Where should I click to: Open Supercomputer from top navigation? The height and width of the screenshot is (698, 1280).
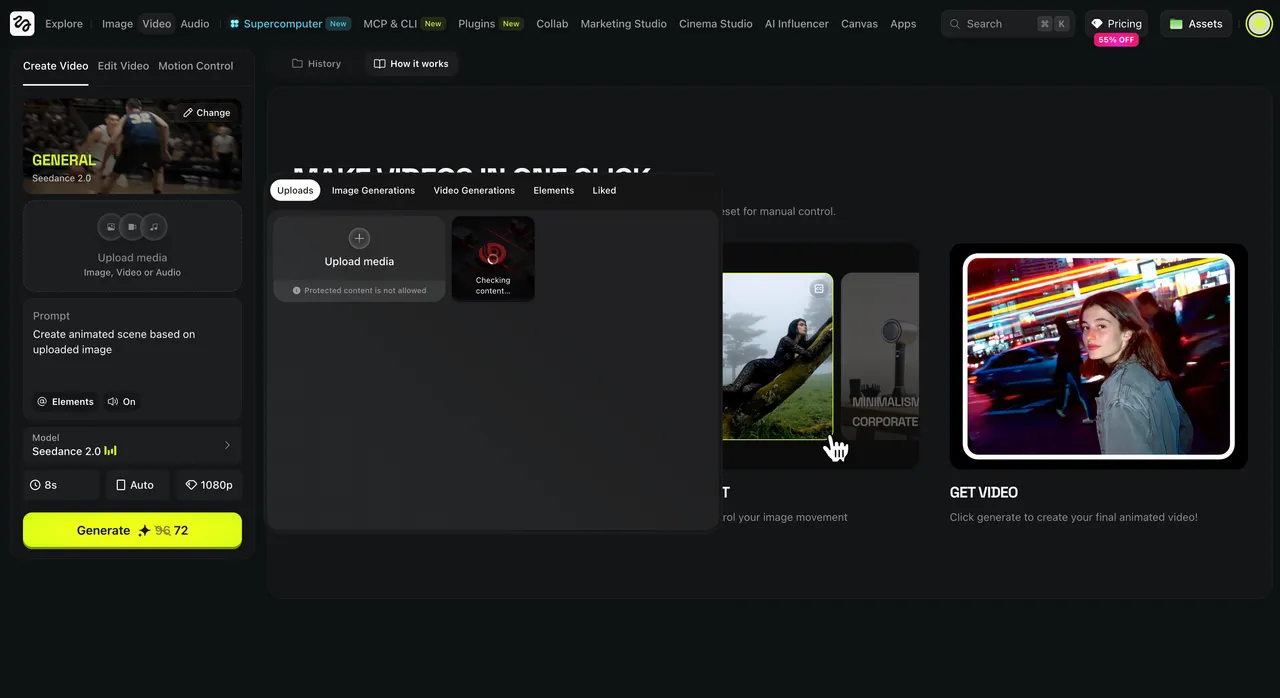[x=289, y=24]
